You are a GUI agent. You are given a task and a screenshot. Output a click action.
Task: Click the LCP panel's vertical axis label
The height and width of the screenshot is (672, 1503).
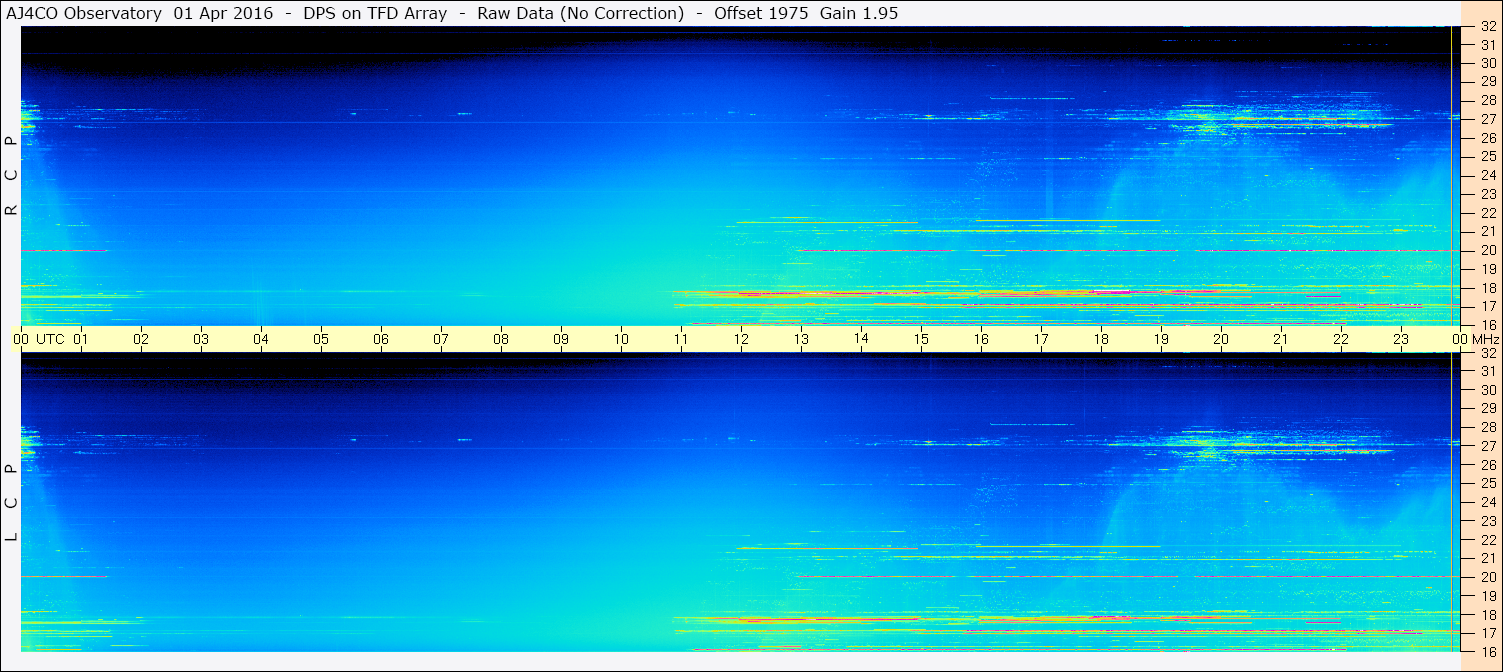[x=12, y=503]
